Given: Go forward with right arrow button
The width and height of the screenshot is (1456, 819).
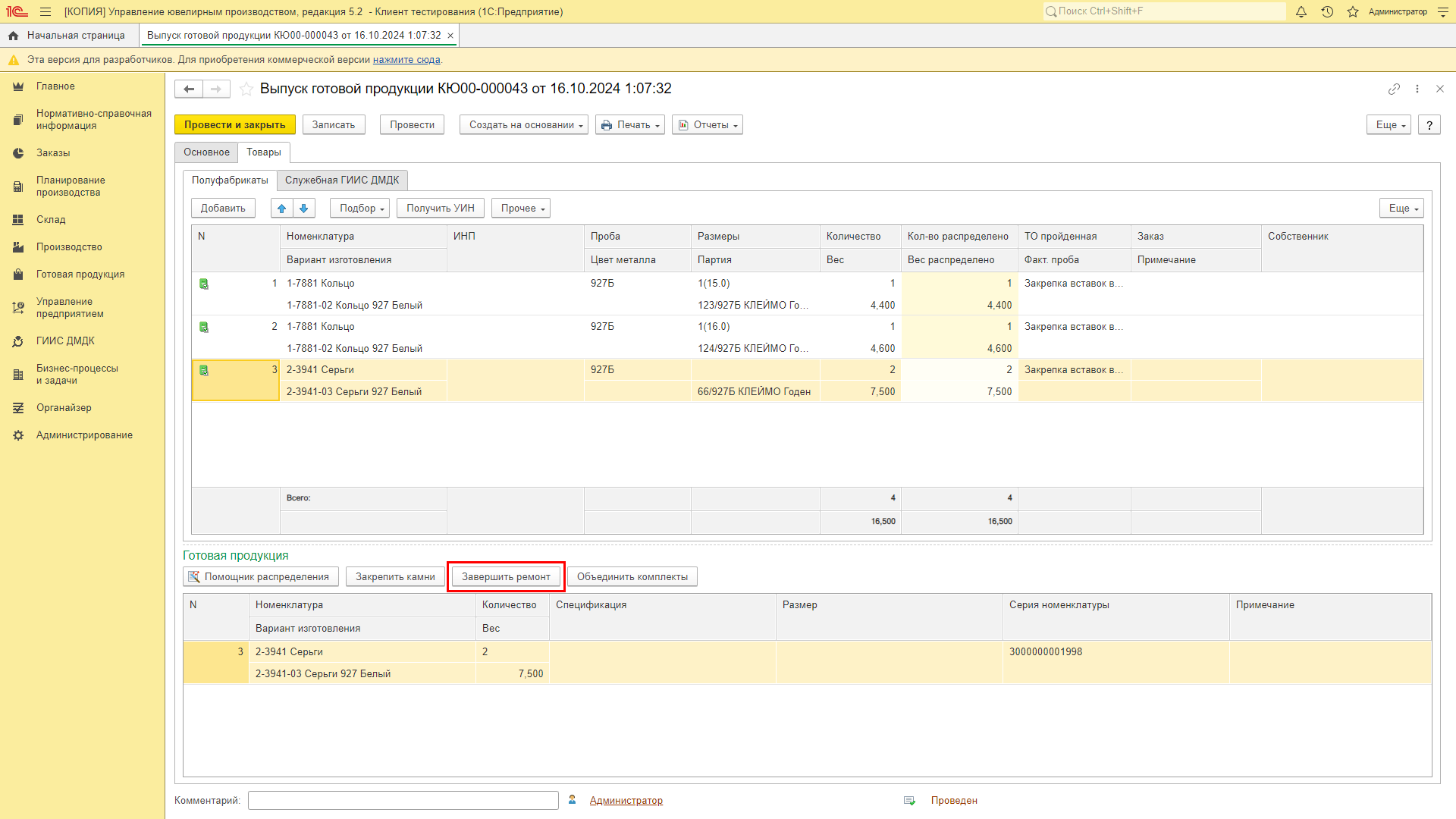Looking at the screenshot, I should tap(216, 89).
